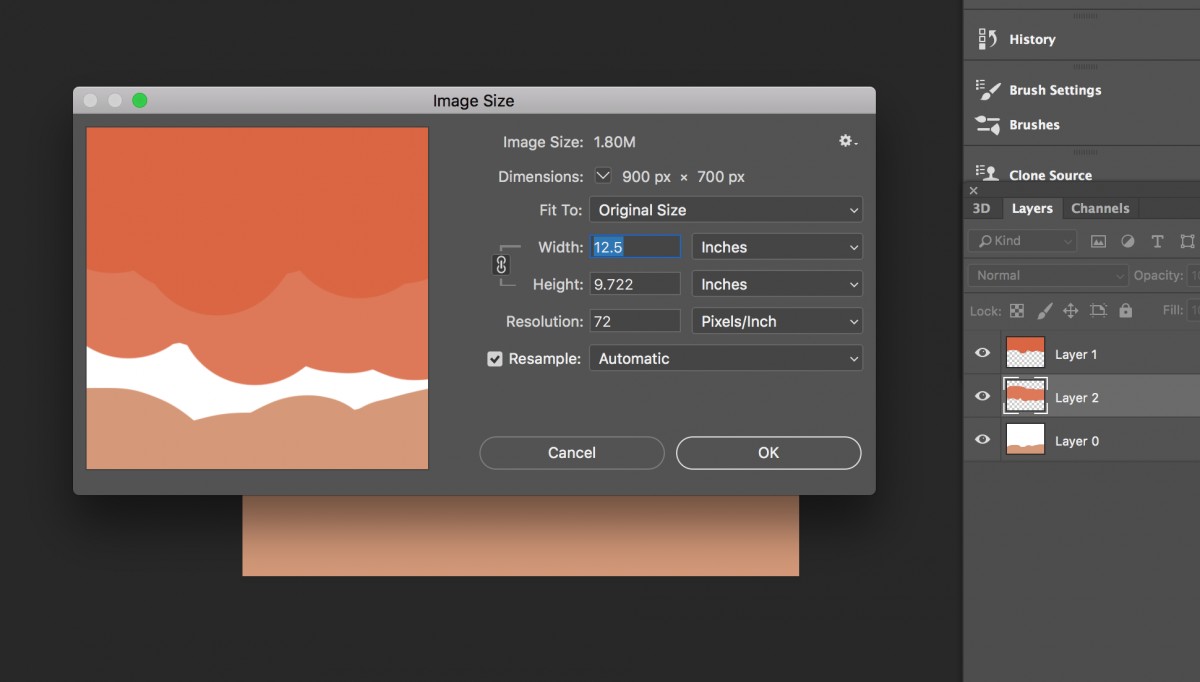Click the lock transparent pixels icon
Screen dimensions: 1200x682
coord(1015,310)
